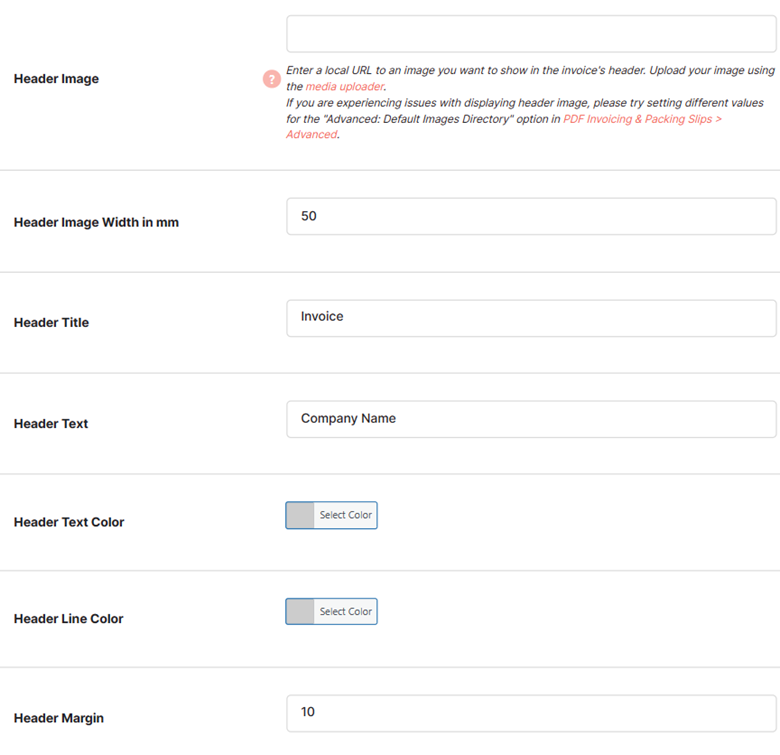This screenshot has width=780, height=755.
Task: Click the Header Text field with Company Name
Action: [x=531, y=419]
